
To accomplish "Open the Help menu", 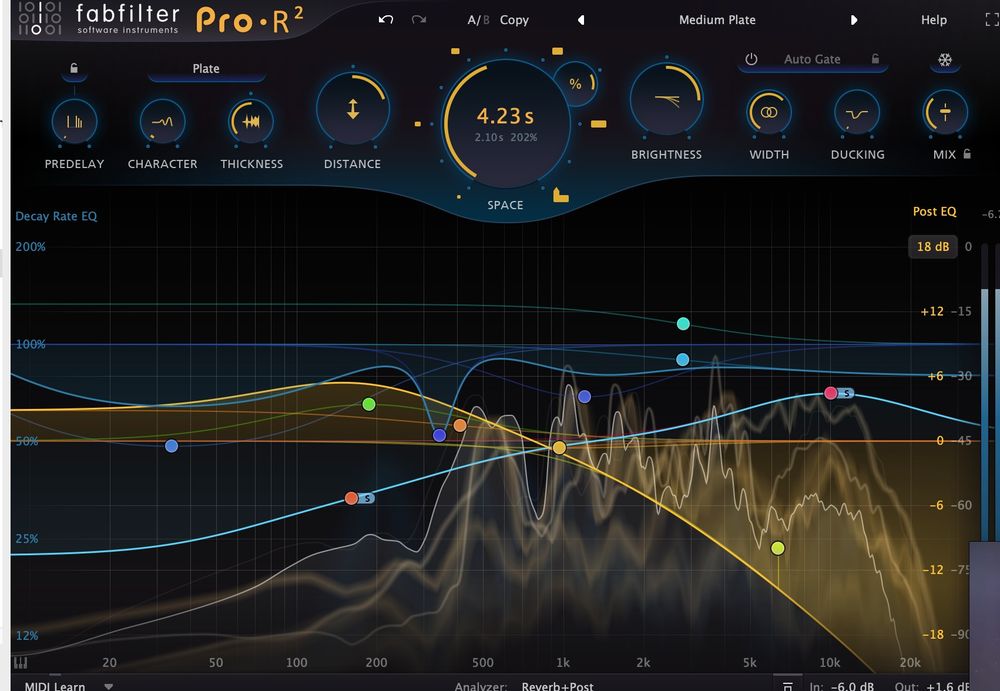I will click(x=934, y=20).
